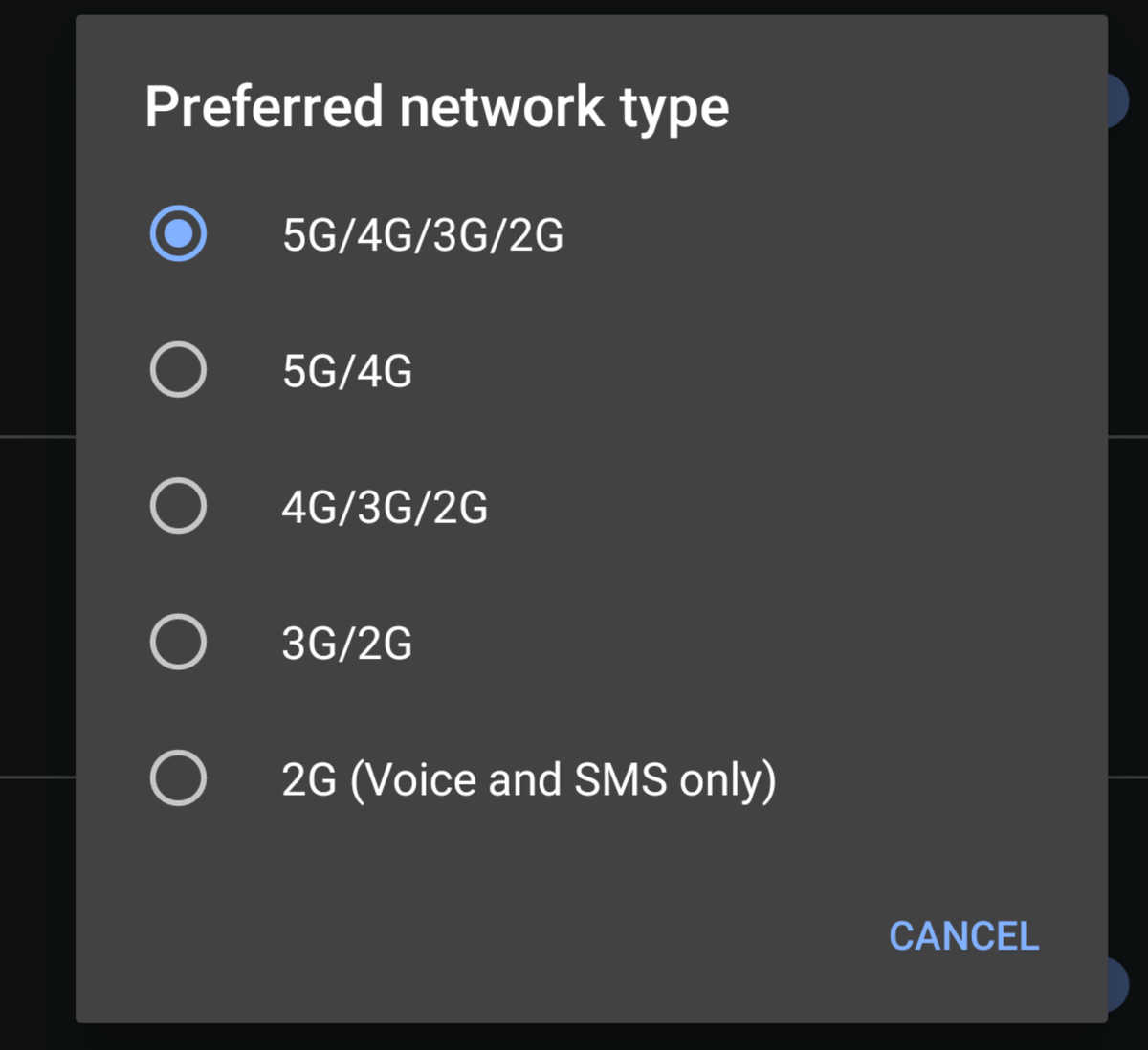Click "2G (Voice and SMS only)" text
This screenshot has height=1050, width=1148.
coord(528,780)
